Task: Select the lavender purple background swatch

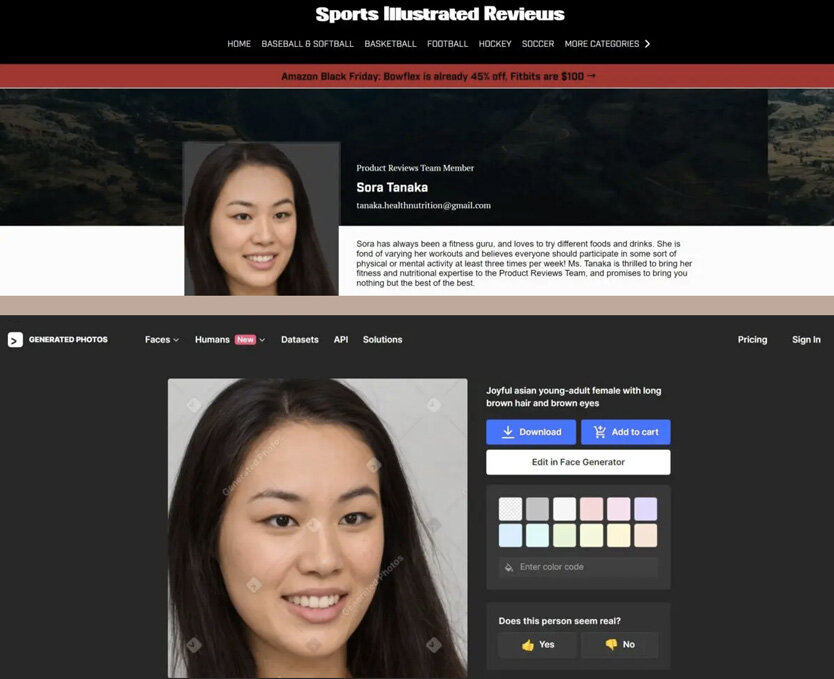Action: coord(646,509)
